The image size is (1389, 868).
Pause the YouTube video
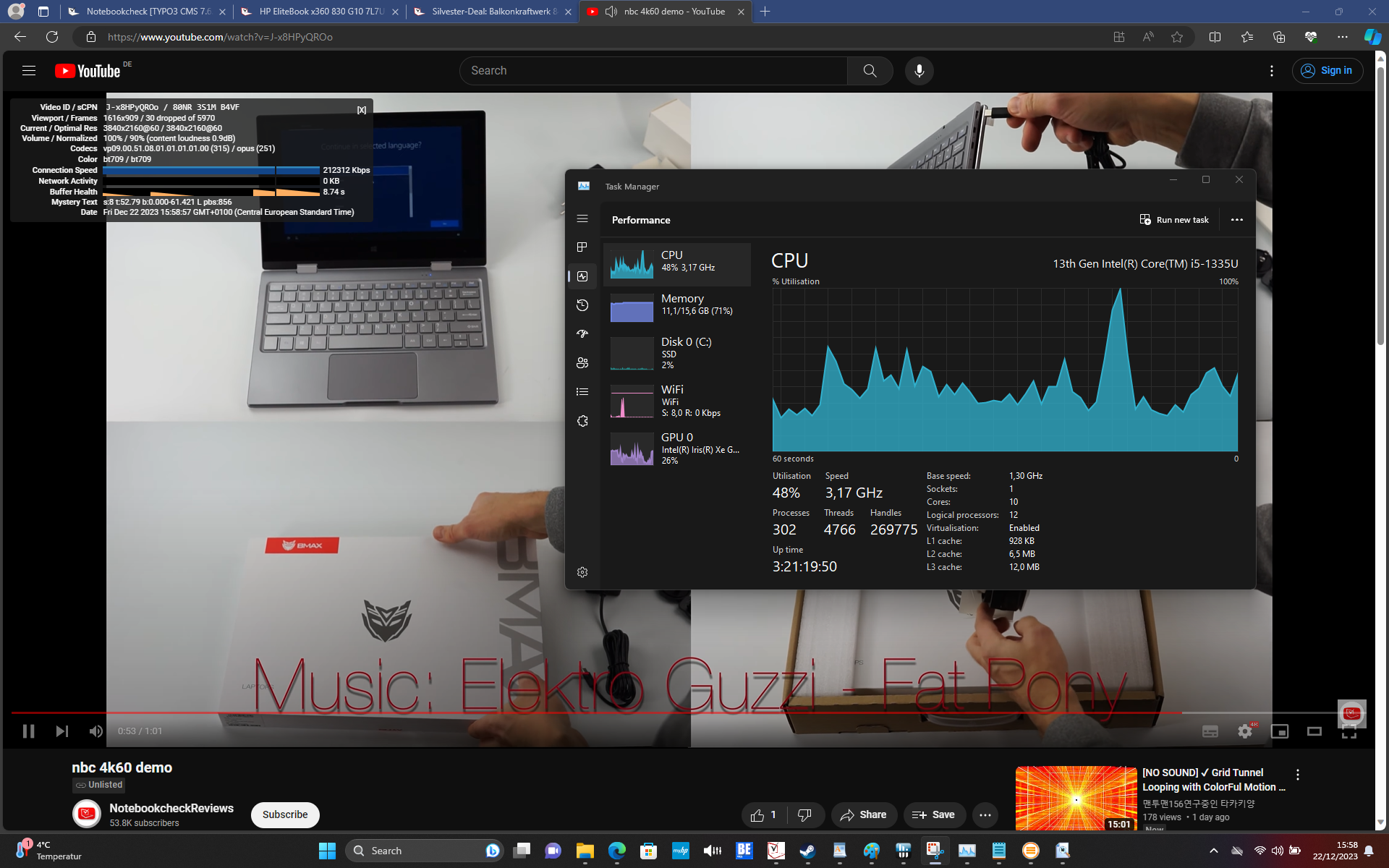[x=29, y=731]
